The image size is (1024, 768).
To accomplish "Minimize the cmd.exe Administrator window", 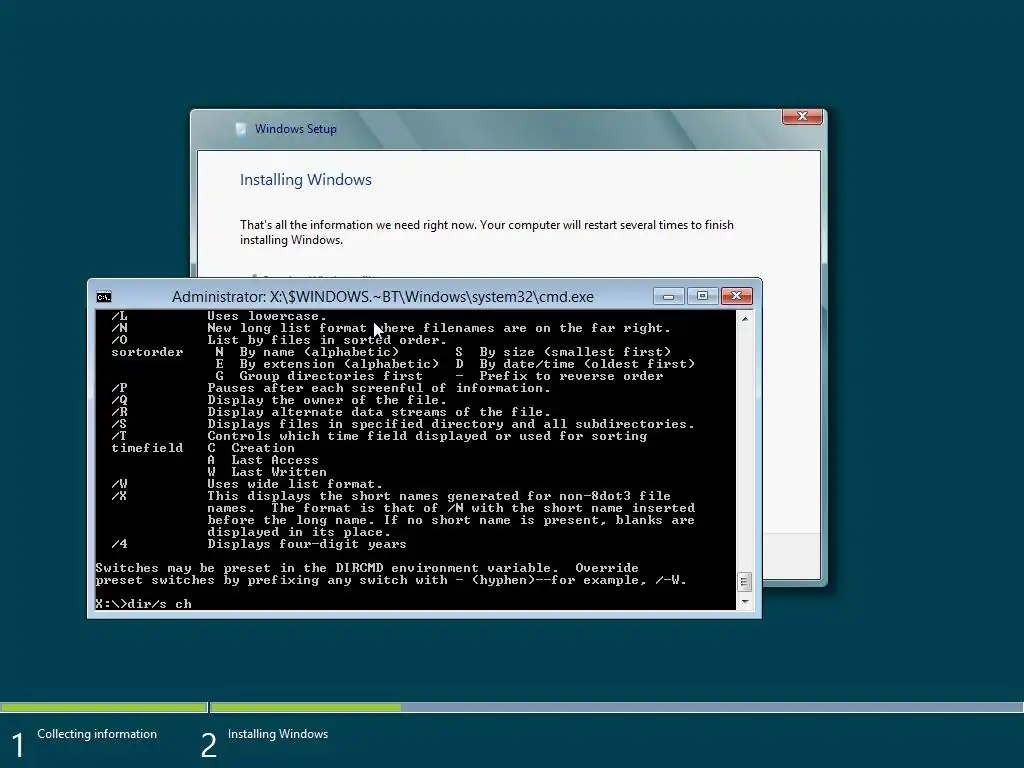I will pyautogui.click(x=668, y=296).
